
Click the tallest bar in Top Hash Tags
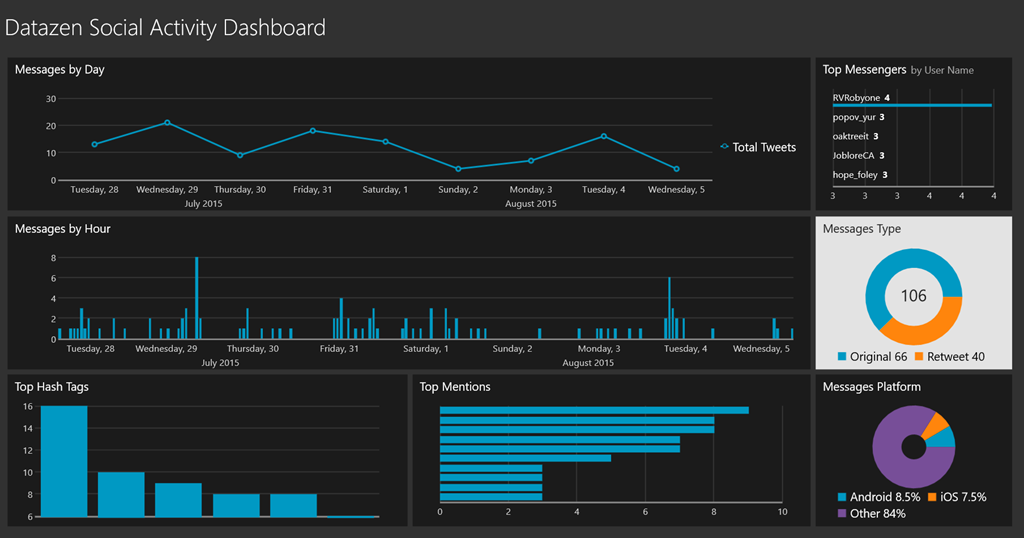pos(64,461)
